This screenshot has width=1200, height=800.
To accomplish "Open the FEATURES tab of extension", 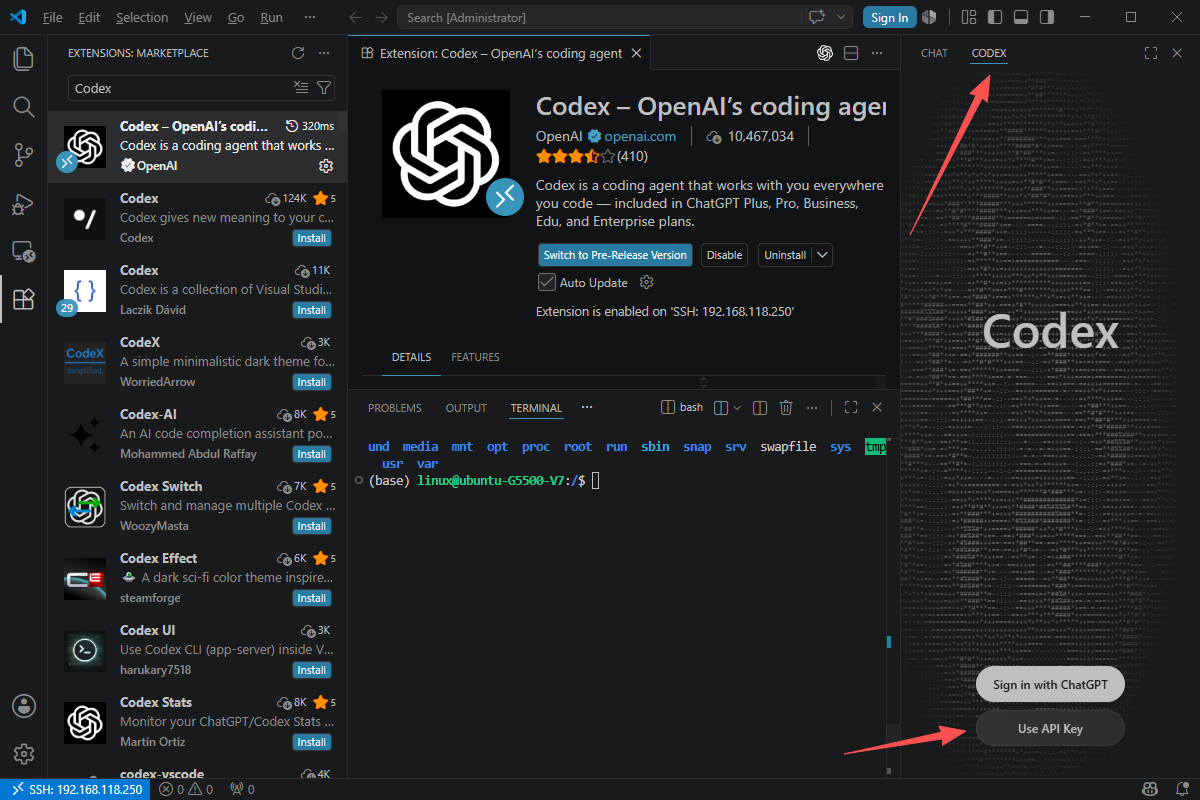I will tap(475, 357).
